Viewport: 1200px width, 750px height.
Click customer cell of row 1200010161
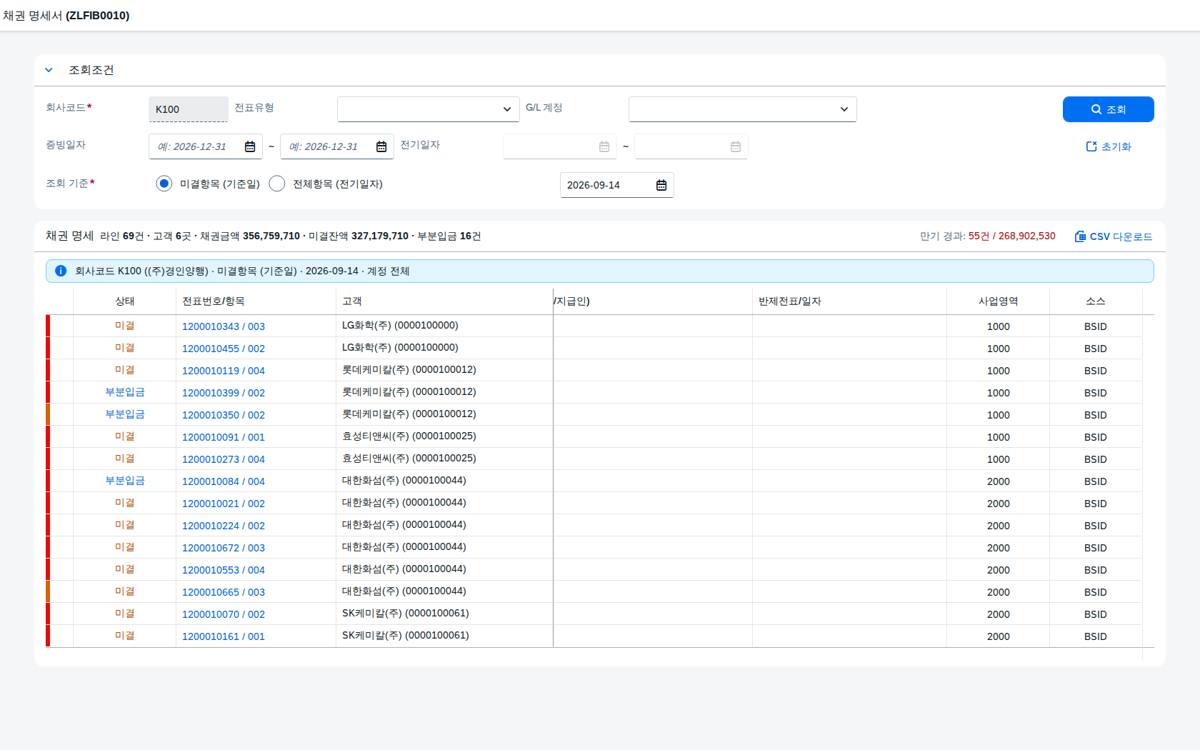[x=444, y=636]
